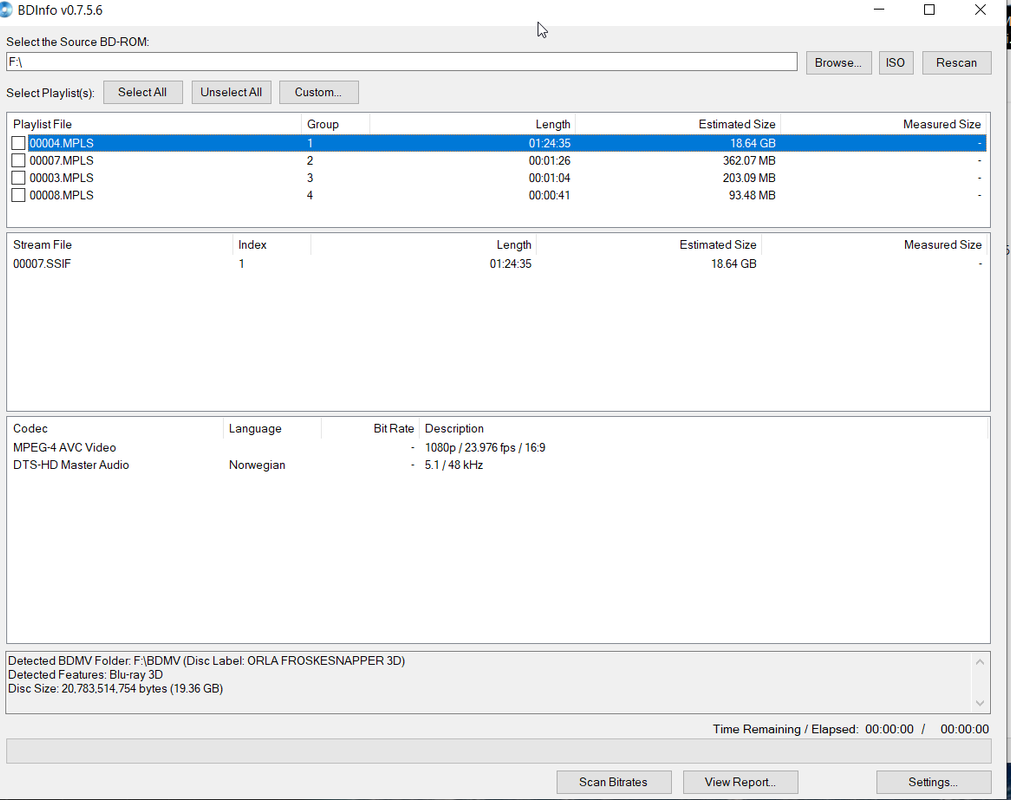Click the Language column header
The image size is (1011, 800).
[x=272, y=429]
